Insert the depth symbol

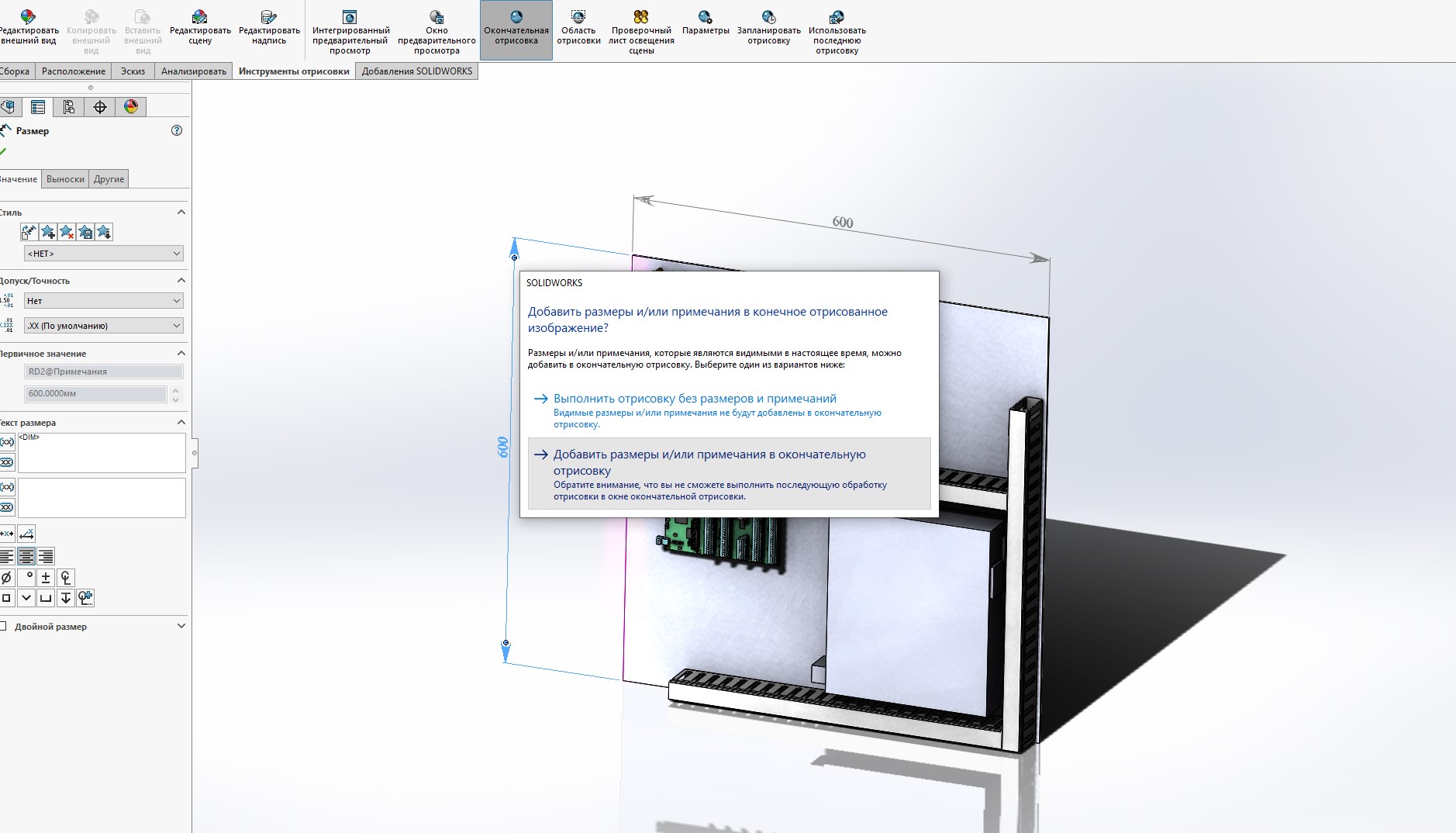click(x=65, y=597)
